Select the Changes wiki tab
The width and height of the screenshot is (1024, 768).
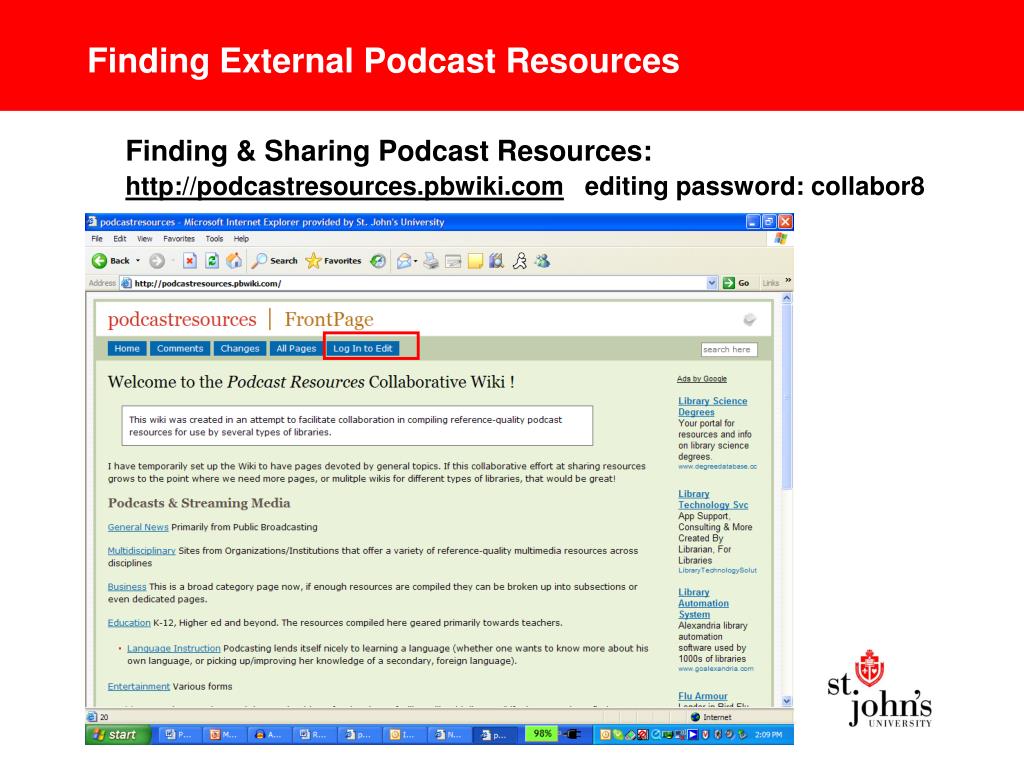tap(240, 349)
